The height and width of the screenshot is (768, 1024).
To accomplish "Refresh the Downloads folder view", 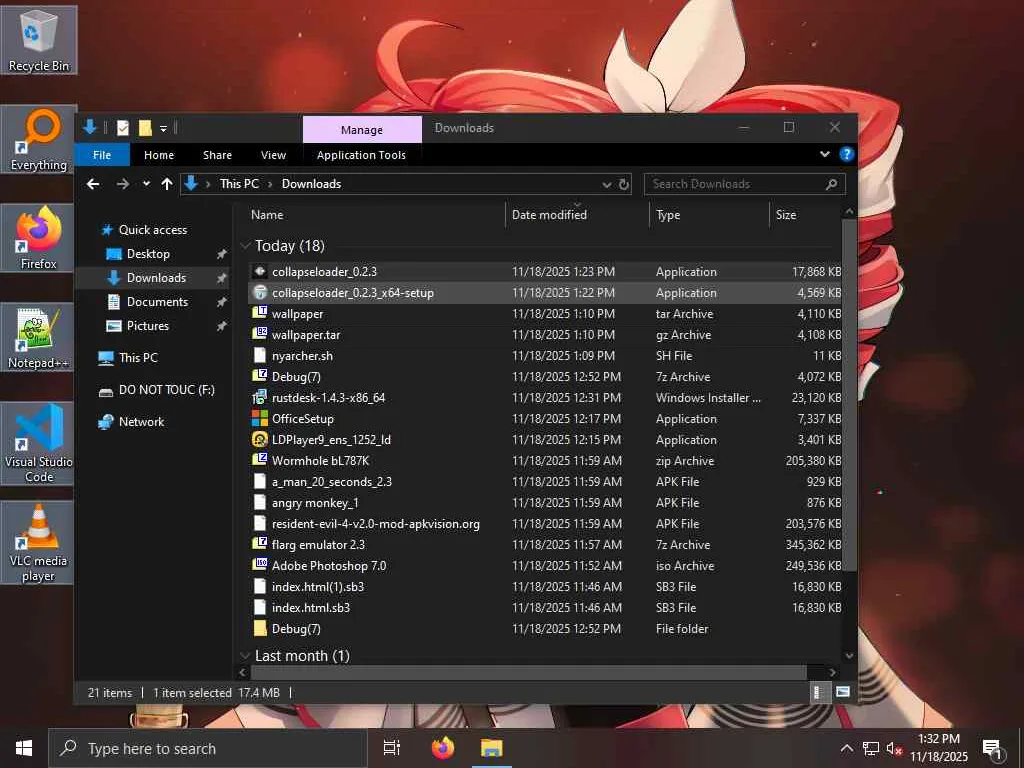I will click(624, 184).
